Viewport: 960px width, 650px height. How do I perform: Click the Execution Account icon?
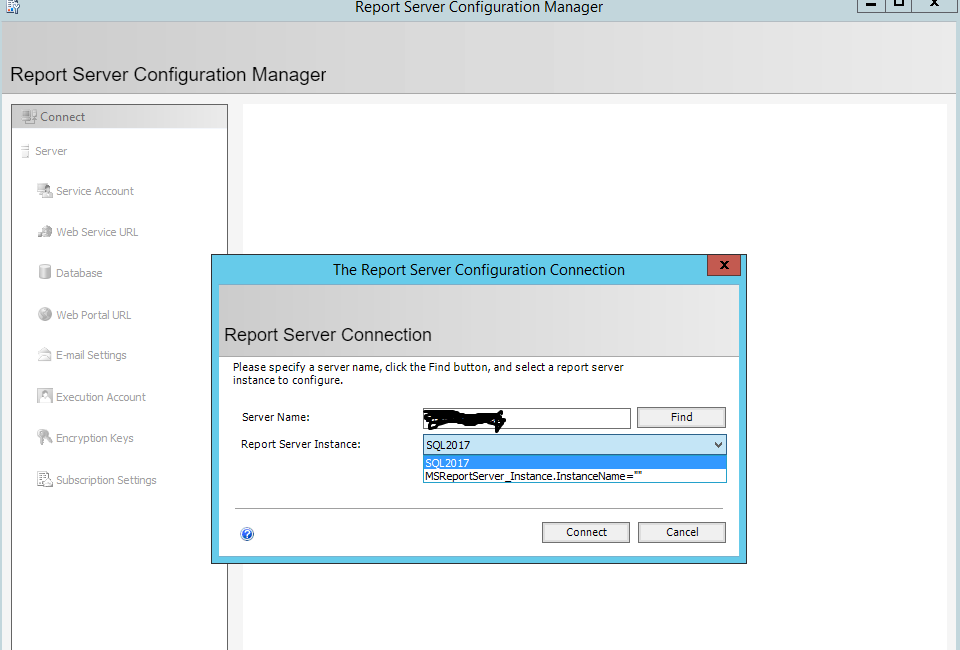[x=45, y=397]
